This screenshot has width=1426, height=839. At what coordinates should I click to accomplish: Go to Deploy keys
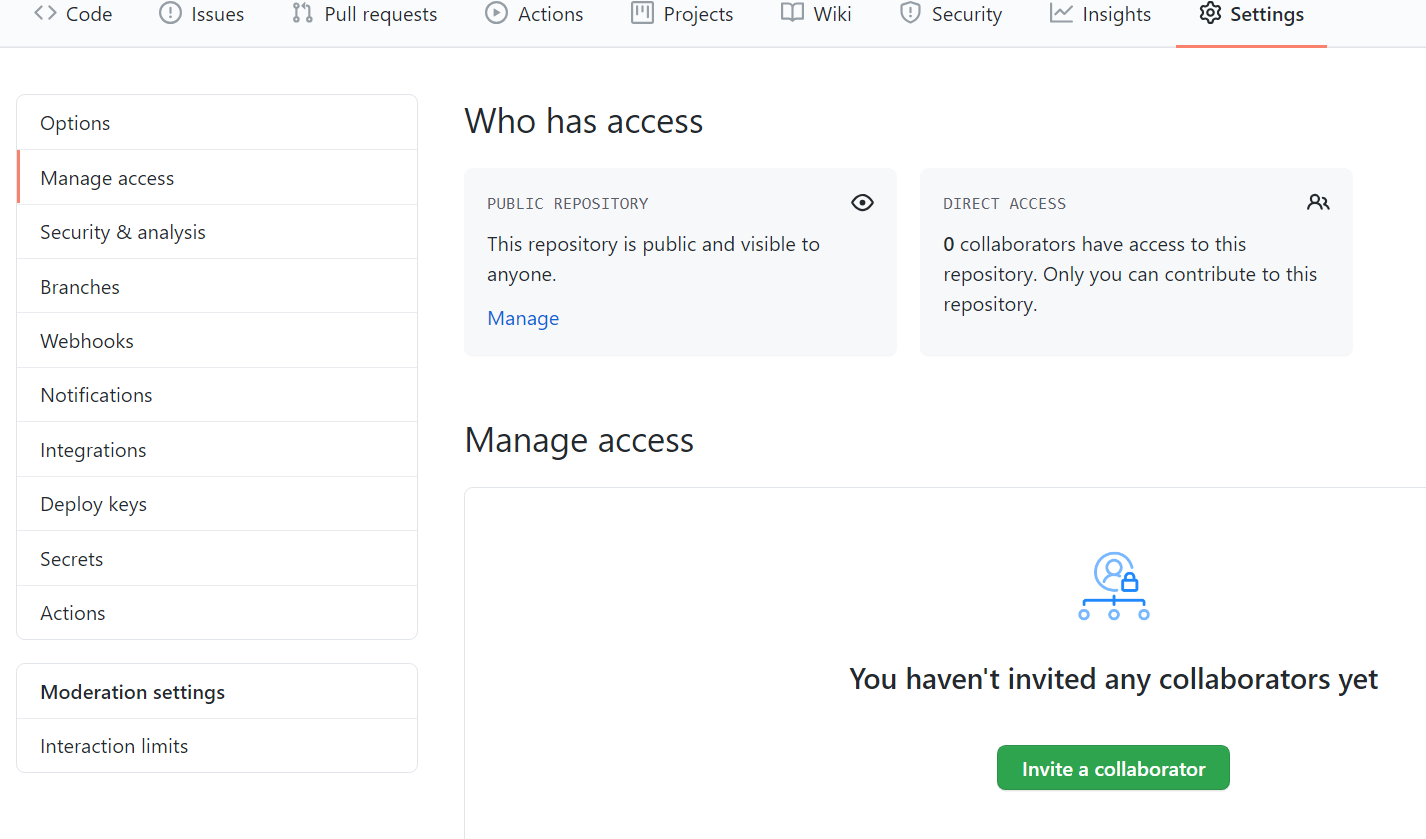217,504
